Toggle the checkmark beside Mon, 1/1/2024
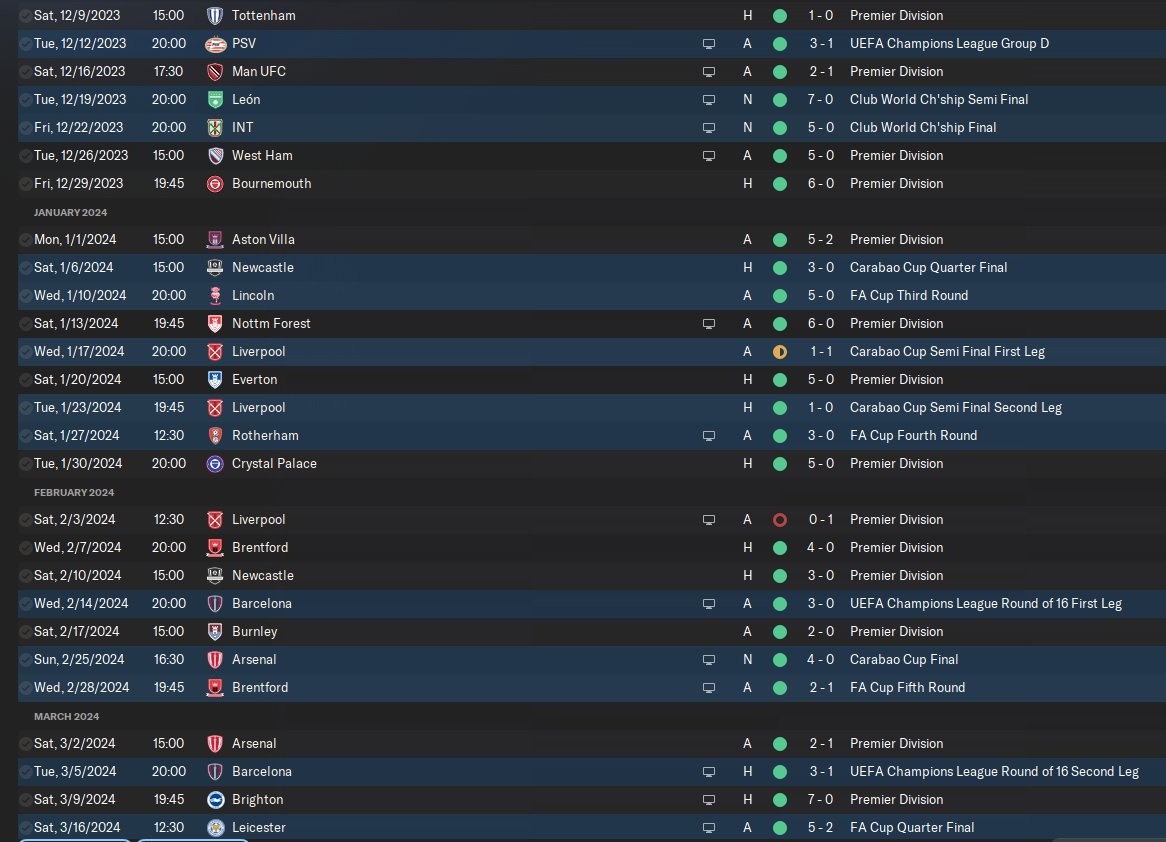This screenshot has height=842, width=1166. point(25,240)
